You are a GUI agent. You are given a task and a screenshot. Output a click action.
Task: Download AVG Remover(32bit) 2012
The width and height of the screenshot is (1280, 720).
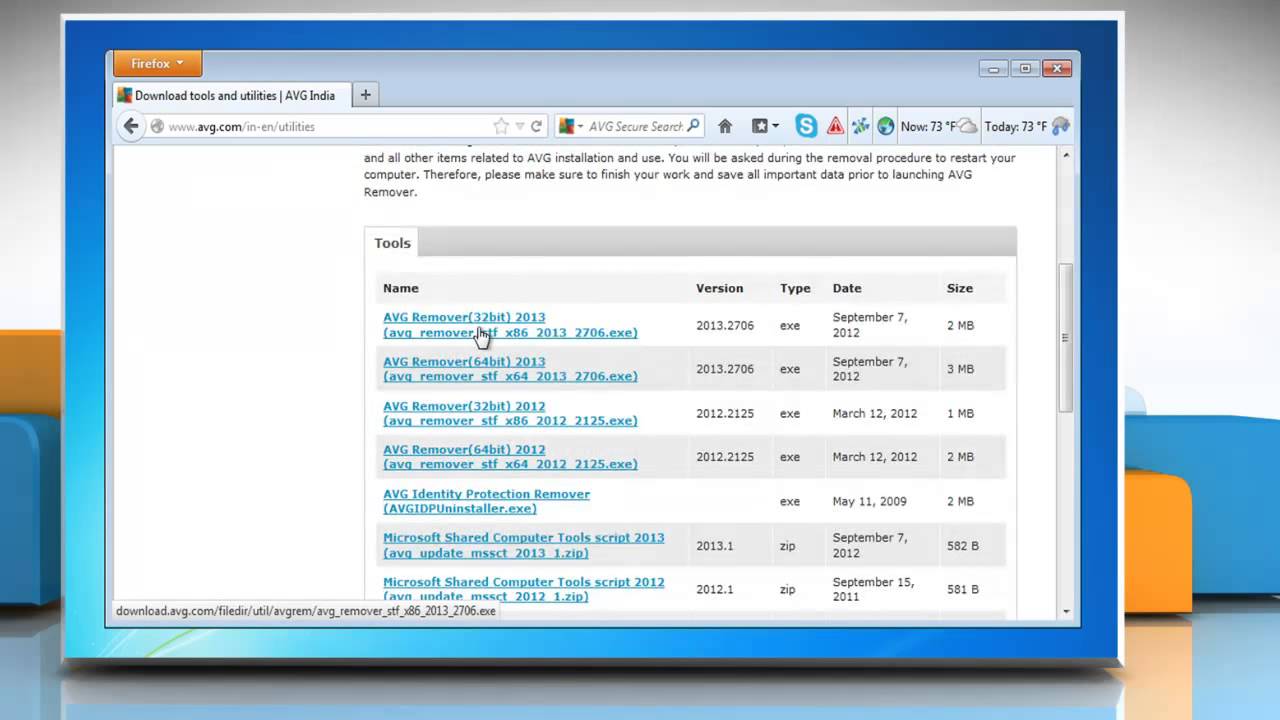pos(510,413)
